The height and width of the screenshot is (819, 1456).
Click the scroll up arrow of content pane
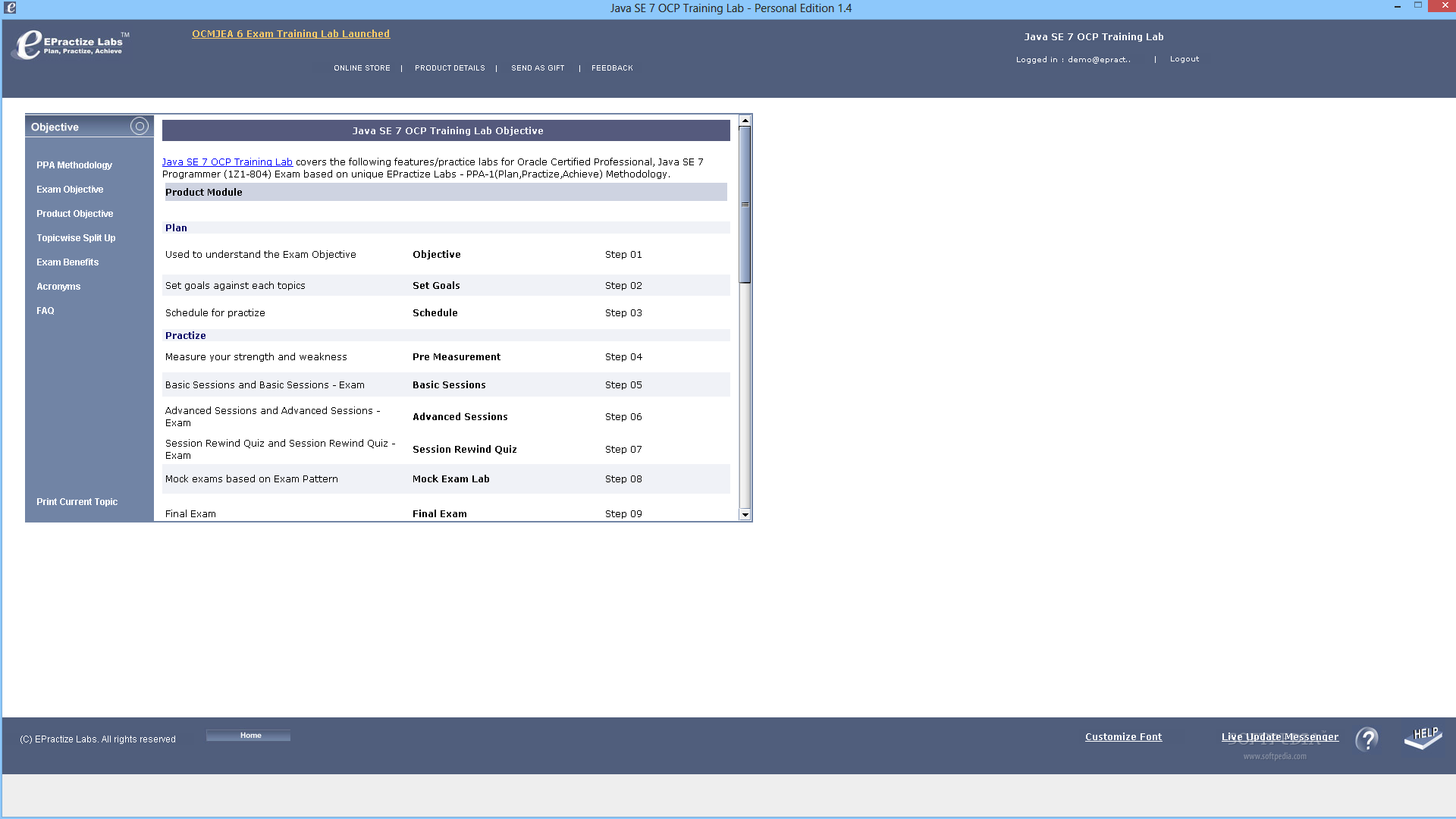click(745, 121)
